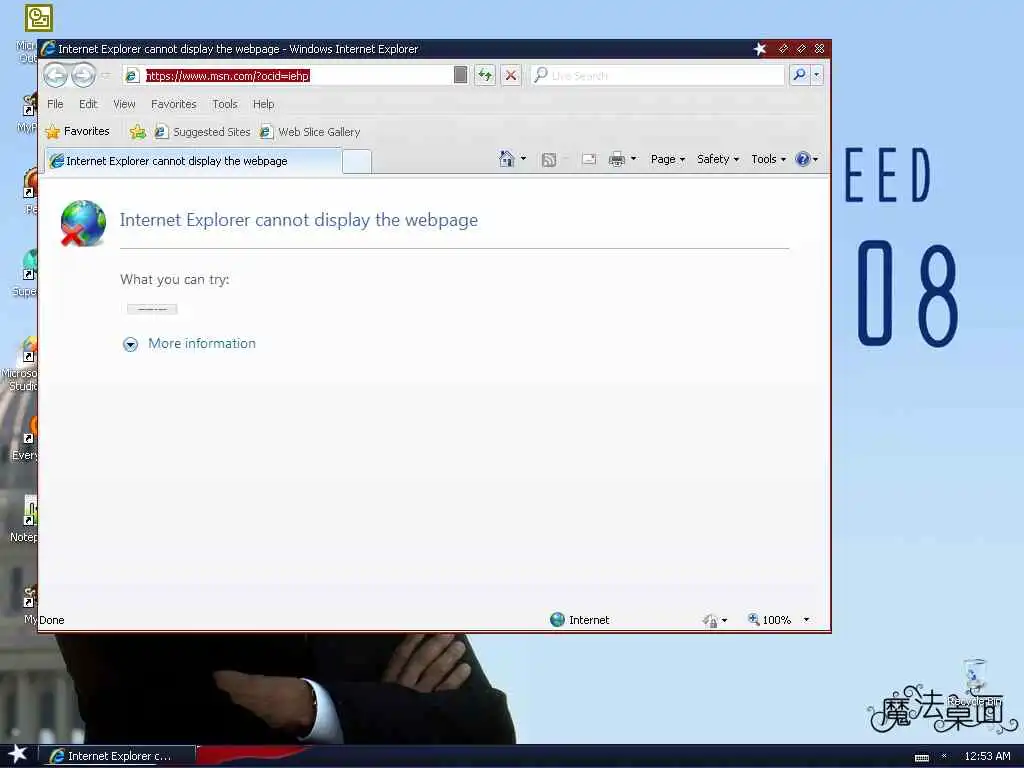Open the File menu
The image size is (1024, 768).
click(x=56, y=104)
